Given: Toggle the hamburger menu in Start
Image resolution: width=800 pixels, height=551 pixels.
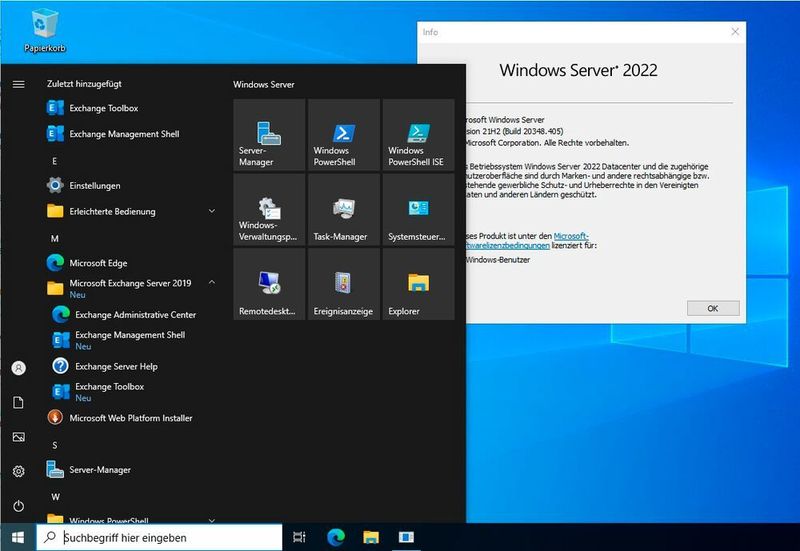Looking at the screenshot, I should [x=18, y=84].
